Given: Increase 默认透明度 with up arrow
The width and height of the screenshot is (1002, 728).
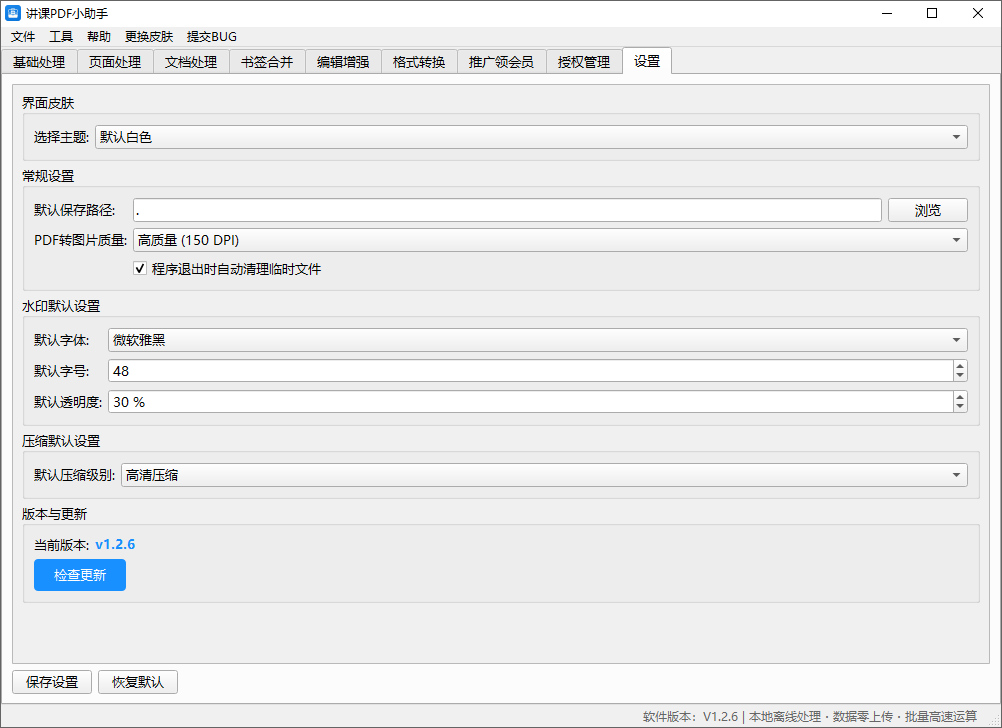Looking at the screenshot, I should point(960,397).
